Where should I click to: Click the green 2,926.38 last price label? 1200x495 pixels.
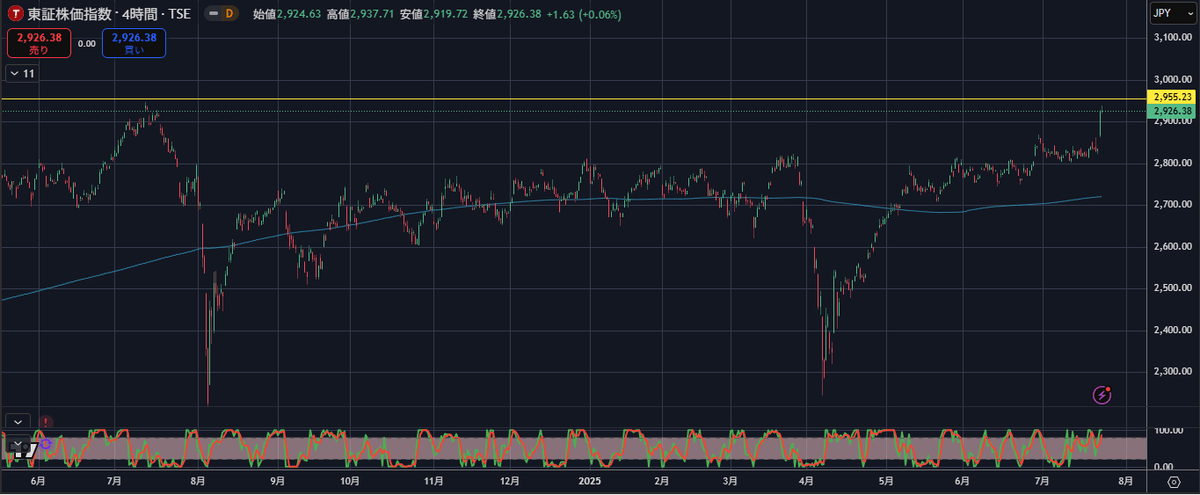point(1169,110)
